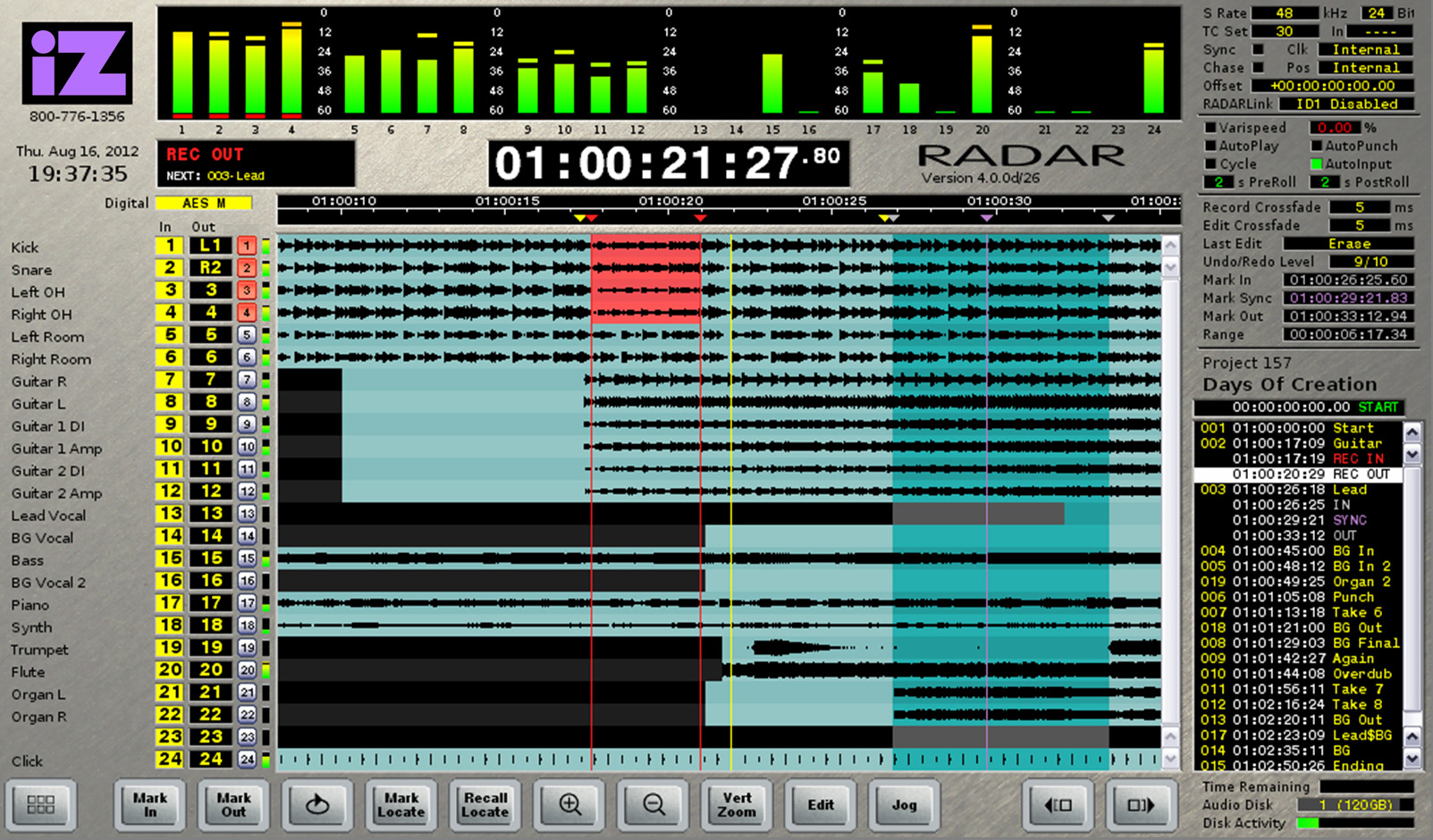This screenshot has height=840, width=1433.
Task: Click the Disk Activity meter bar
Action: (1354, 823)
